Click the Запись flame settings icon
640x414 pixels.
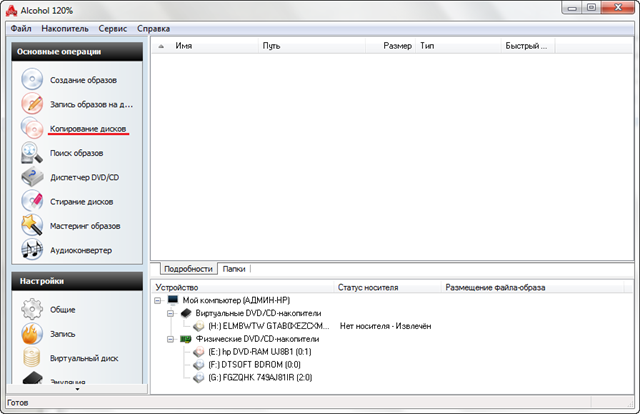tap(32, 334)
